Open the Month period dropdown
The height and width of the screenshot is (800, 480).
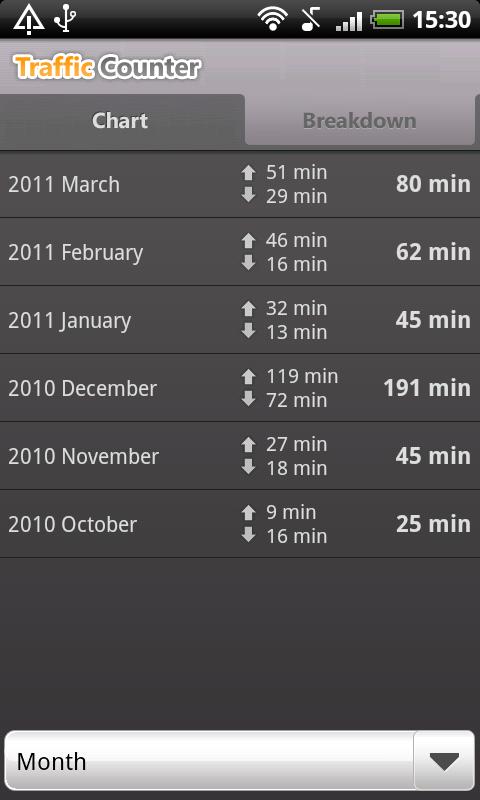(x=240, y=761)
